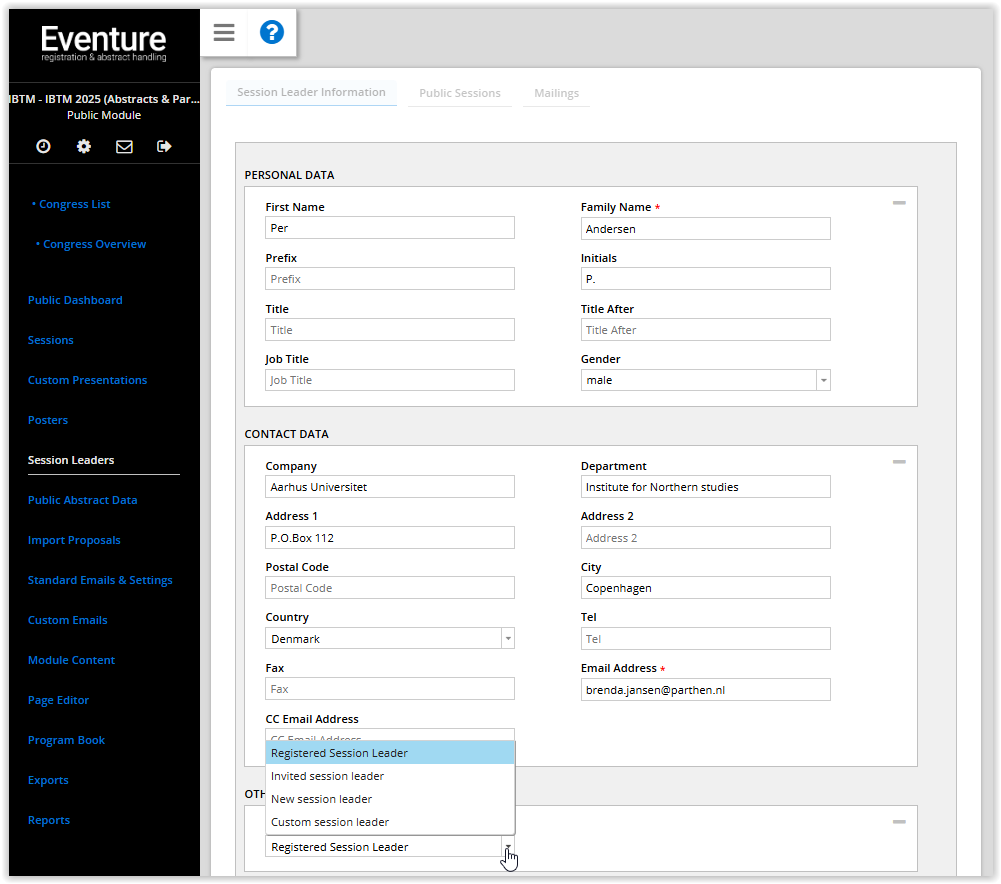Open settings gear icon in sidebar
This screenshot has width=1001, height=884.
tap(84, 146)
